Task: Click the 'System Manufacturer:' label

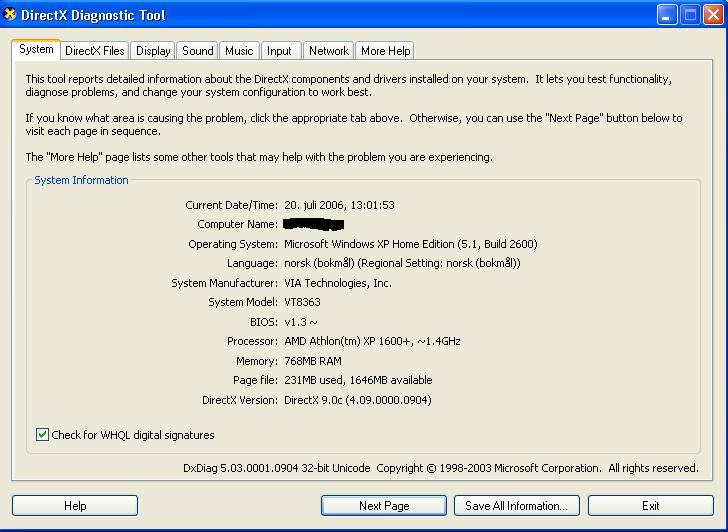Action: click(224, 283)
